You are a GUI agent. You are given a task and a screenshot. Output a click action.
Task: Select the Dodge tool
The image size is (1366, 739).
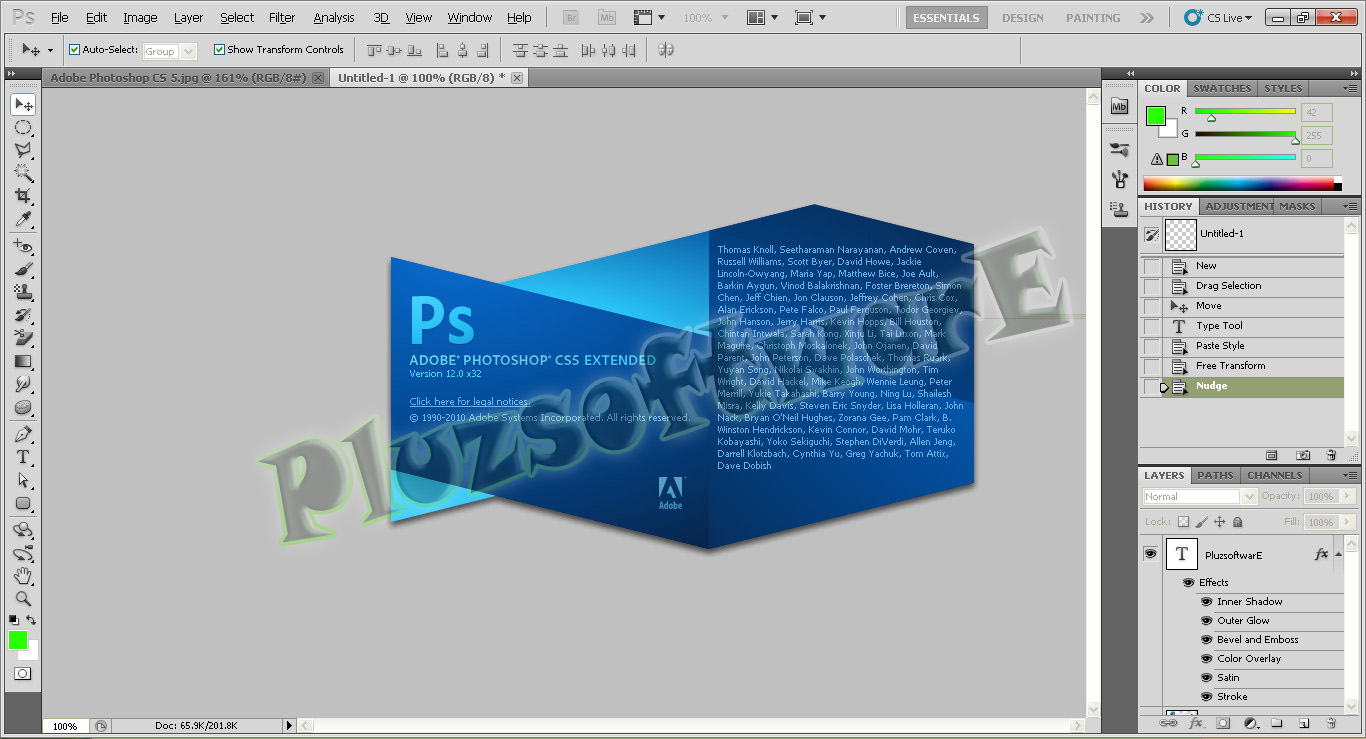(23, 384)
